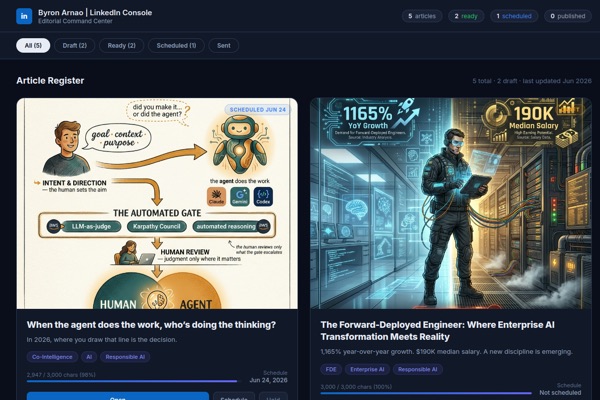
Task: Click the Scheduled Jun 24 badge
Action: (258, 109)
